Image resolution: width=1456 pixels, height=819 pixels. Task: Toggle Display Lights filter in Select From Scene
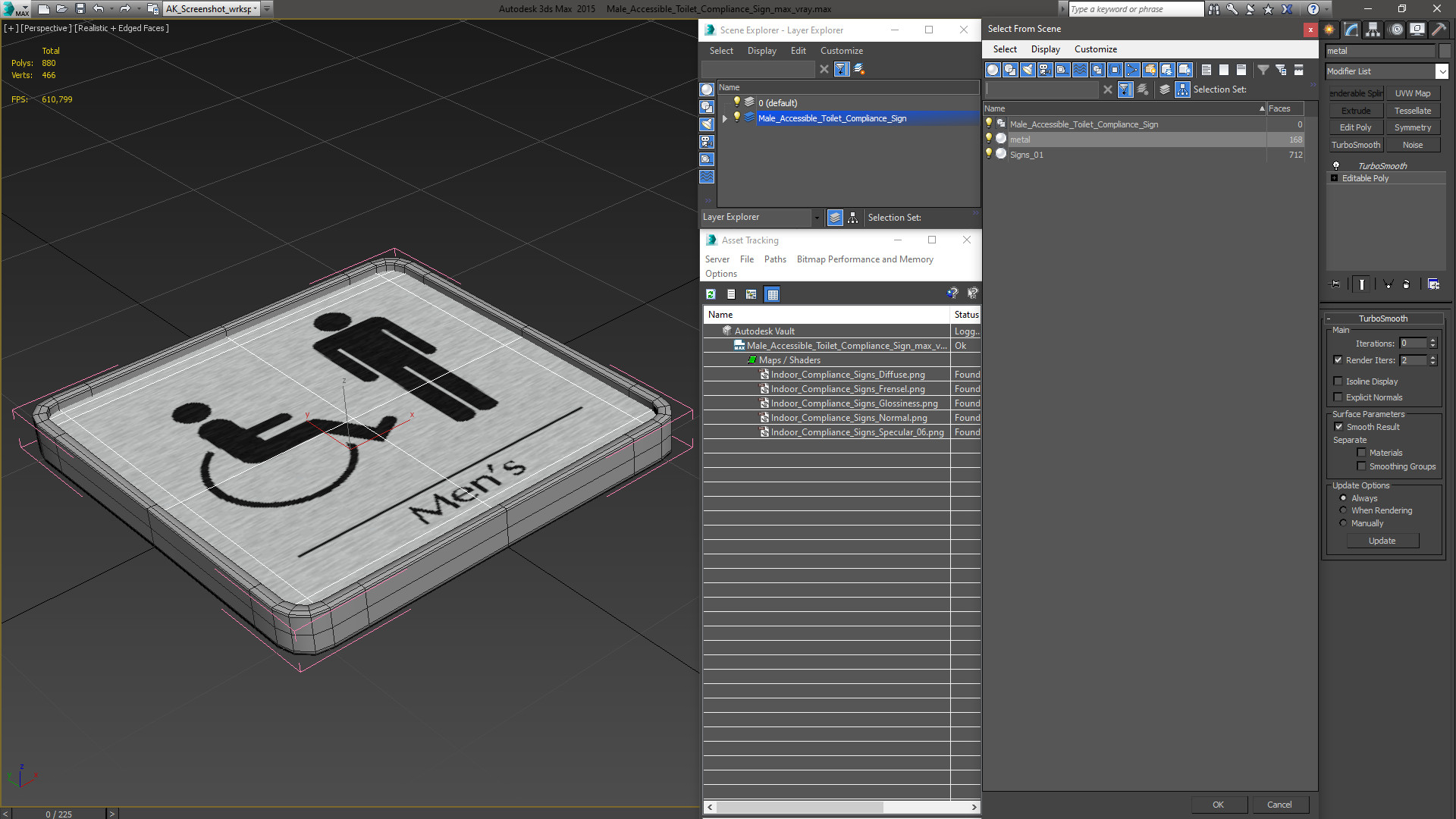click(1028, 70)
